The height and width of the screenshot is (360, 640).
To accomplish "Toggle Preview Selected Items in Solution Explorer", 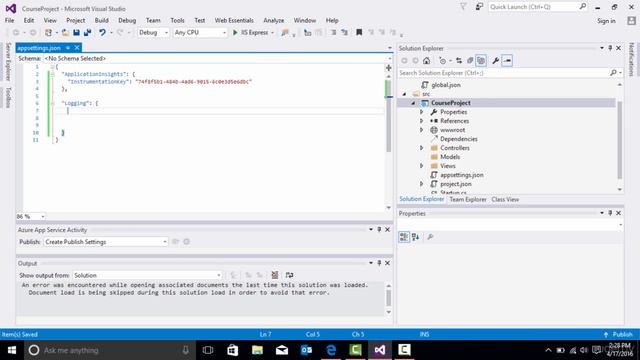I will tap(507, 61).
